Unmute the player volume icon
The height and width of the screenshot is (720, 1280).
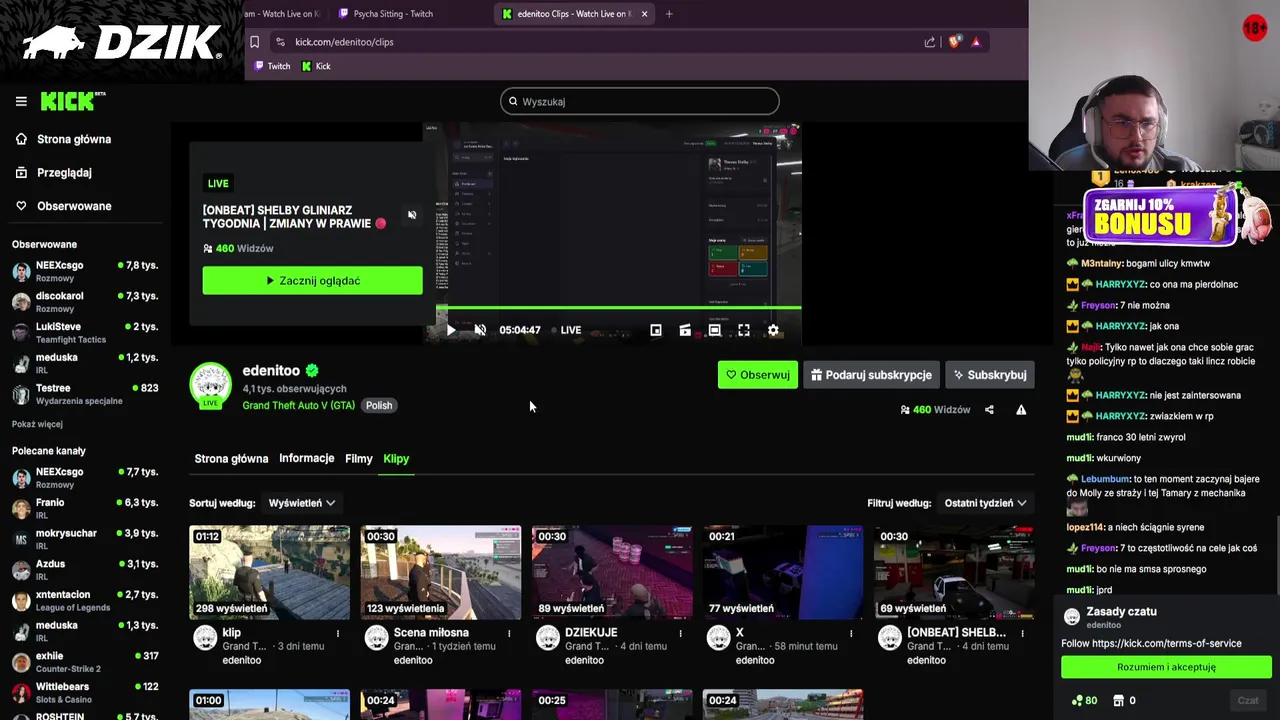coord(480,330)
